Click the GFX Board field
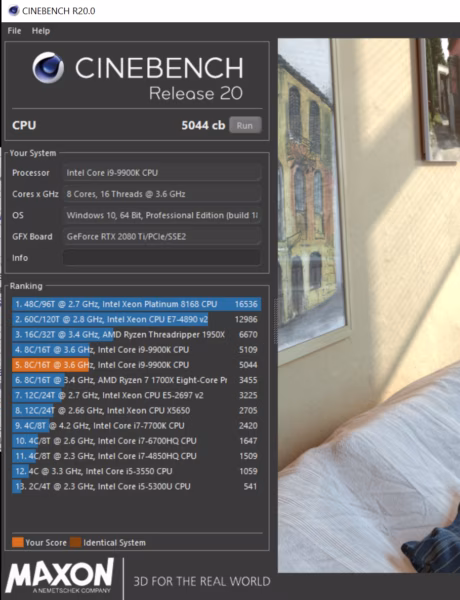The height and width of the screenshot is (600, 460). pyautogui.click(x=162, y=236)
